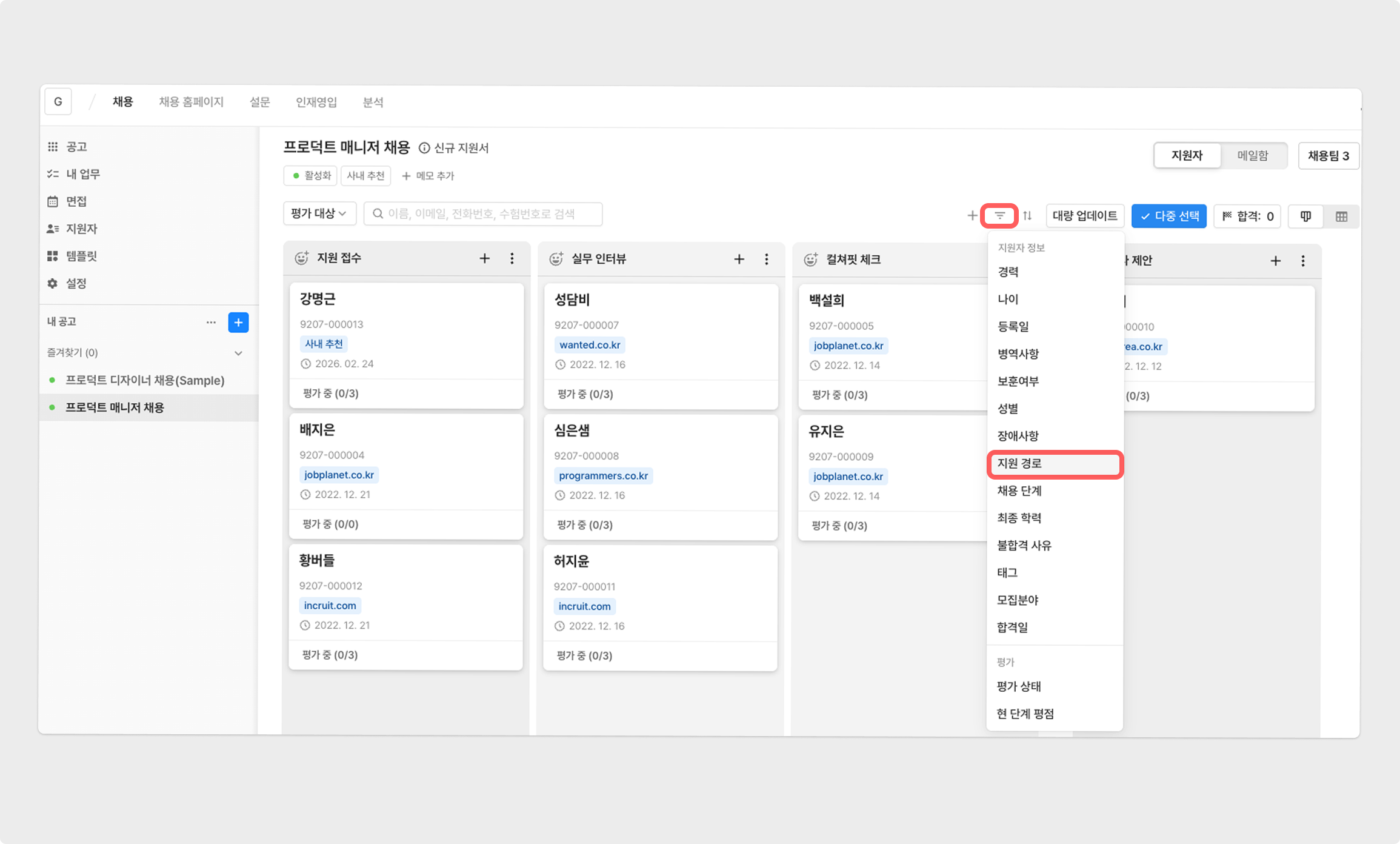Select 현 단계 평점 filter option

[x=1055, y=714]
